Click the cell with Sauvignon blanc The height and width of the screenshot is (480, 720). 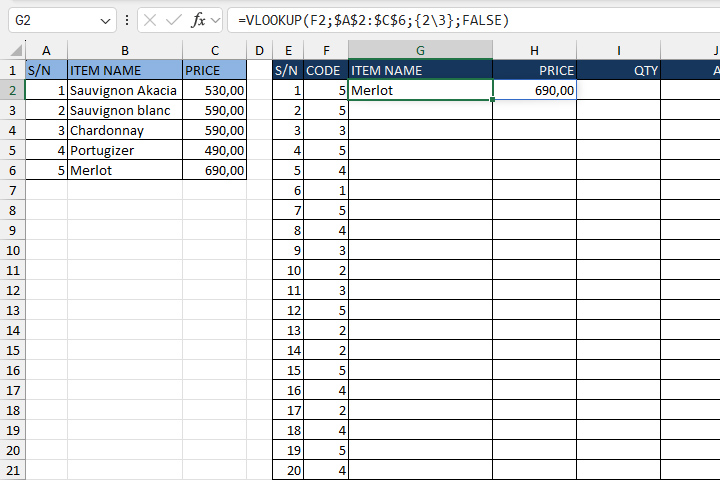tap(124, 110)
